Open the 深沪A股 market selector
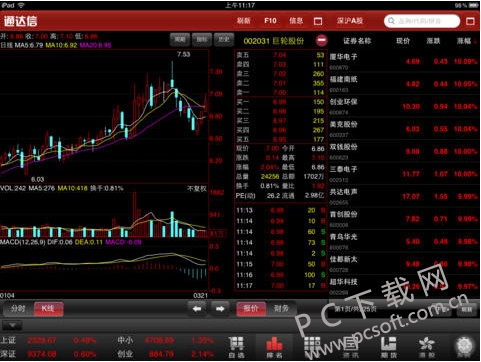Image resolution: width=481 pixels, height=362 pixels. point(350,21)
